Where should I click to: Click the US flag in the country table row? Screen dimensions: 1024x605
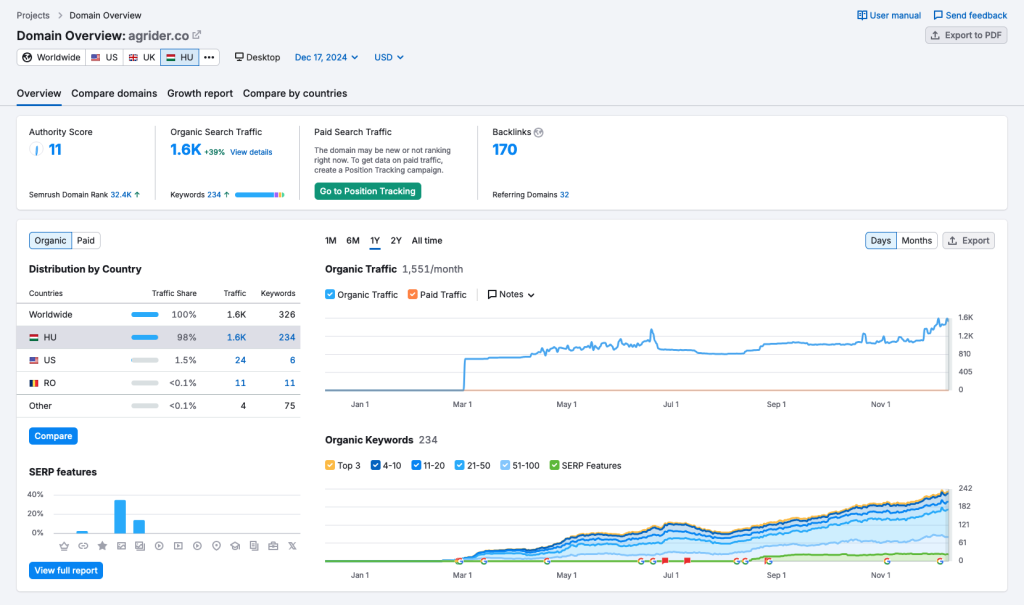34,360
